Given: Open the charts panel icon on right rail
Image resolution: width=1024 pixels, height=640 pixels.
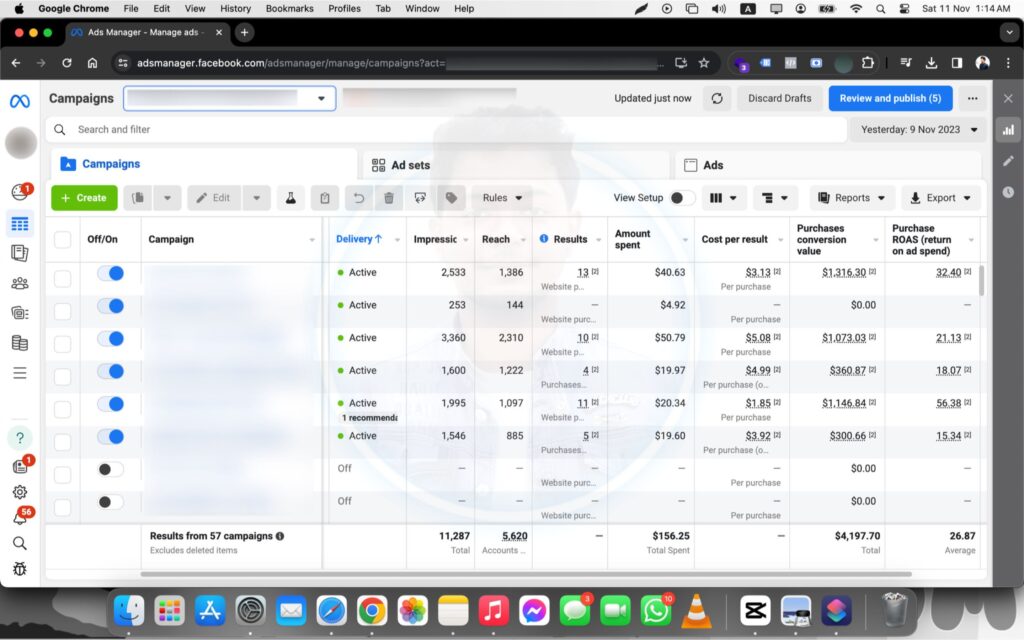Looking at the screenshot, I should click(x=1008, y=130).
